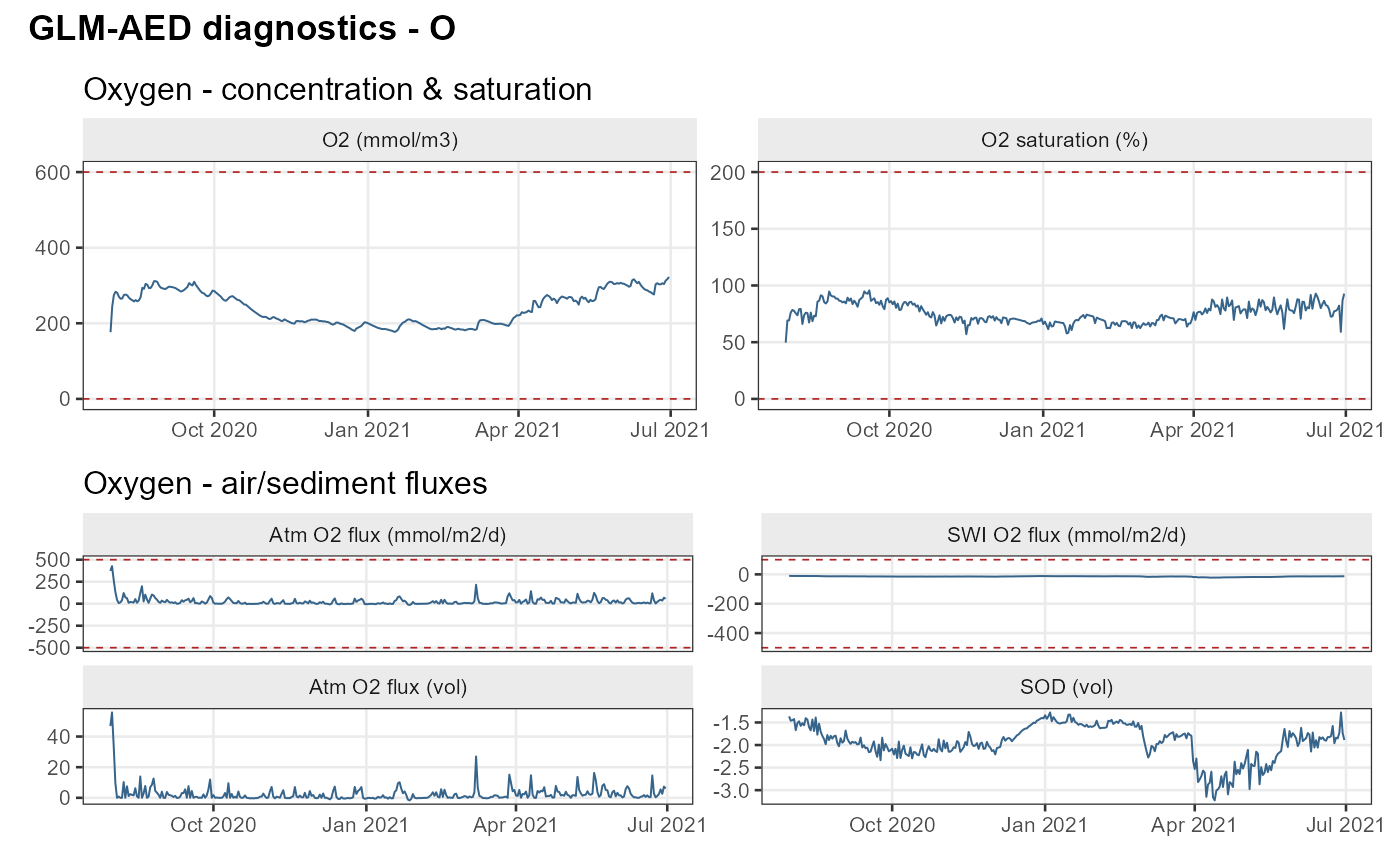The width and height of the screenshot is (1400, 866).
Task: Click Jan 2021 label under O2 concentration plot
Action: tap(366, 430)
